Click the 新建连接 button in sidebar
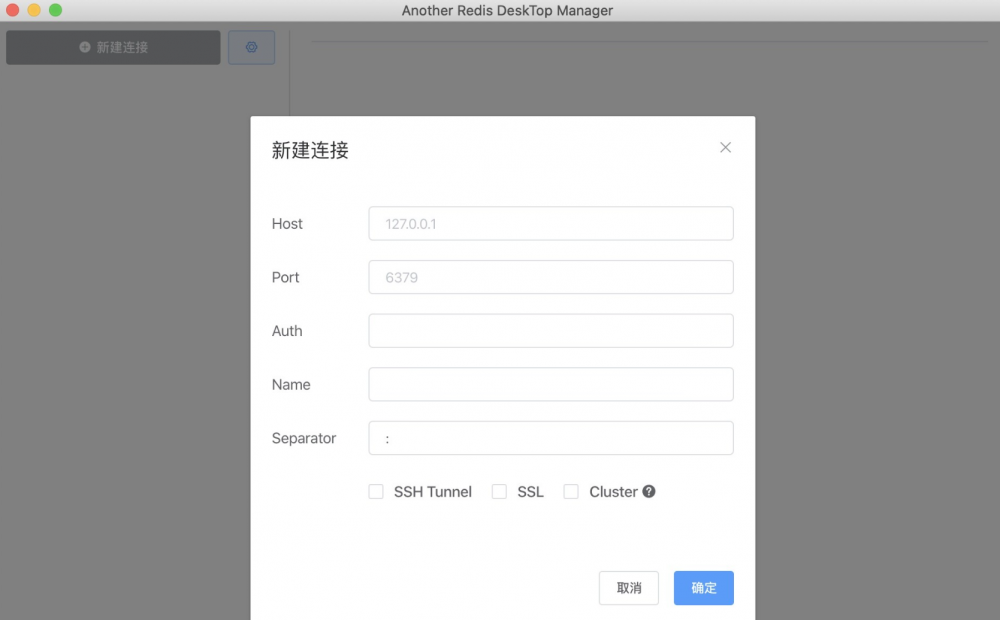1000x620 pixels. (x=114, y=47)
